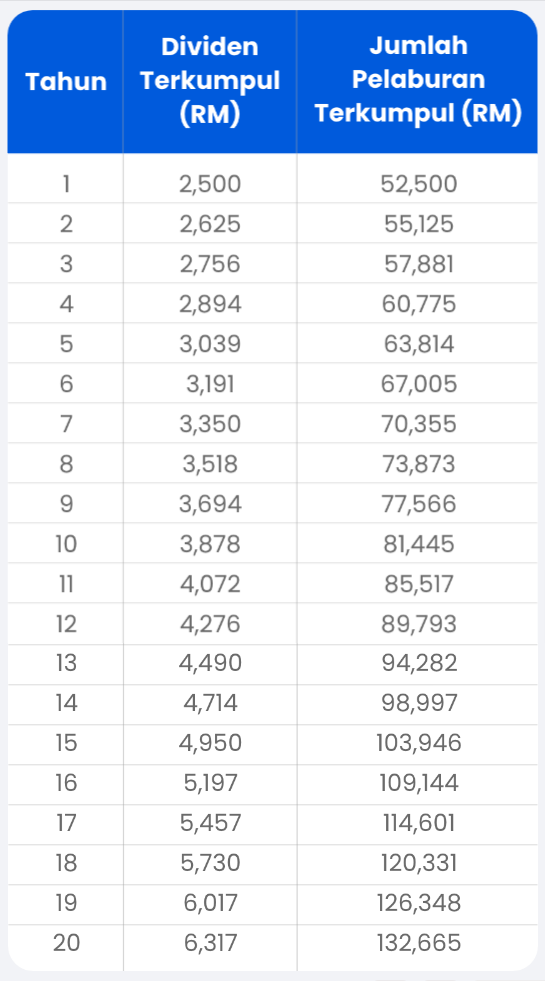Viewport: 545px width, 981px height.
Task: Click the year 20 cell
Action: click(x=66, y=943)
